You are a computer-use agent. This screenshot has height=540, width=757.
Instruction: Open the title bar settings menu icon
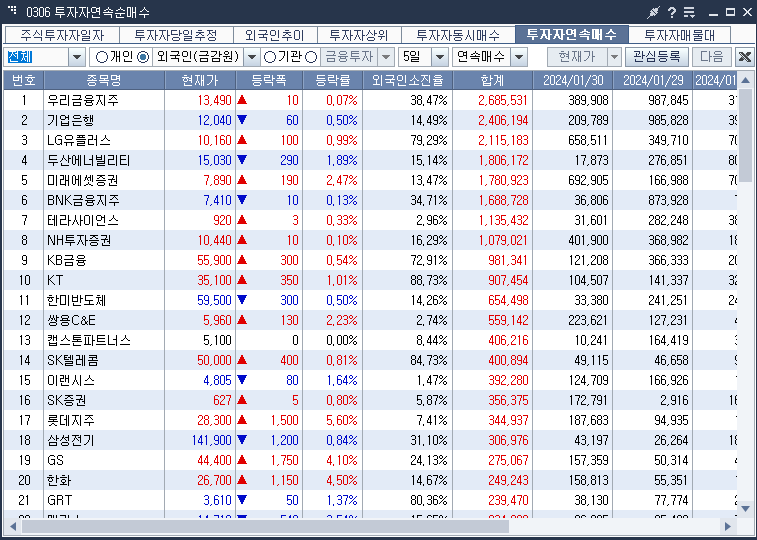click(689, 13)
